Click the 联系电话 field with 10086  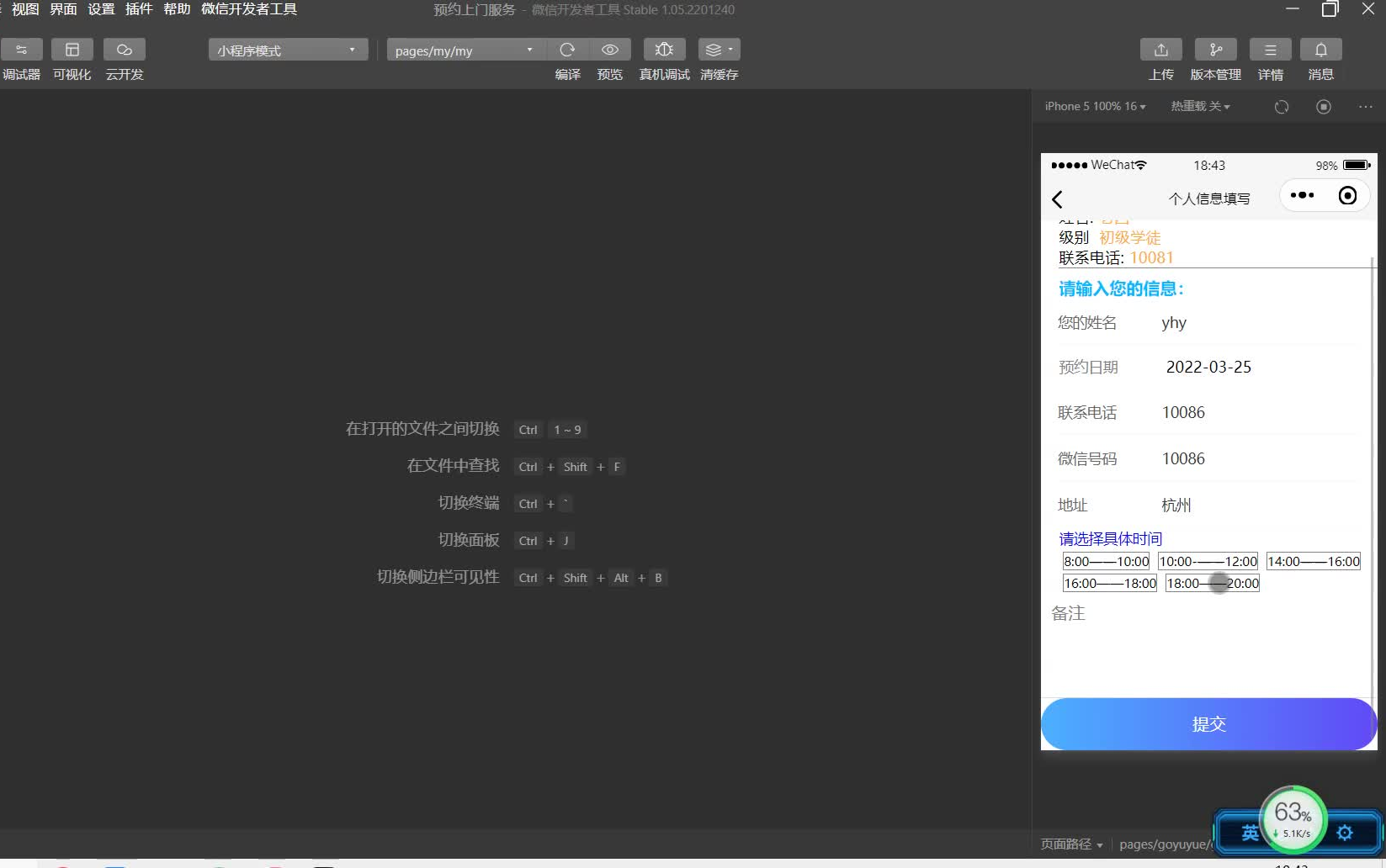pyautogui.click(x=1261, y=413)
